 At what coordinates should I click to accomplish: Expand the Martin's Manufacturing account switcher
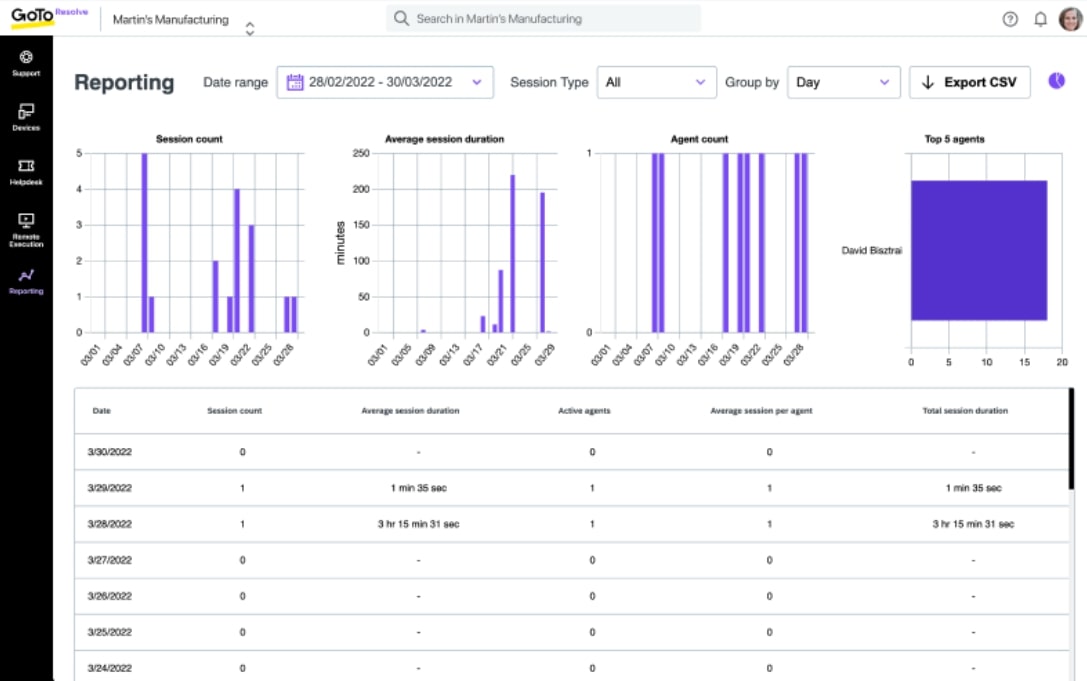(250, 28)
